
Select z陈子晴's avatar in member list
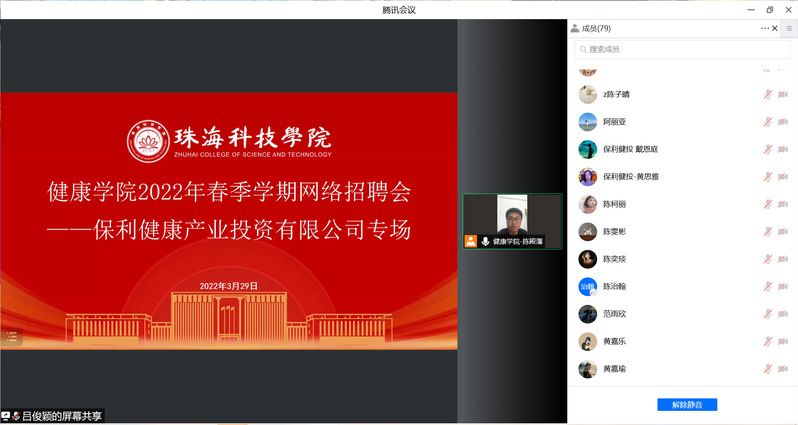[588, 94]
